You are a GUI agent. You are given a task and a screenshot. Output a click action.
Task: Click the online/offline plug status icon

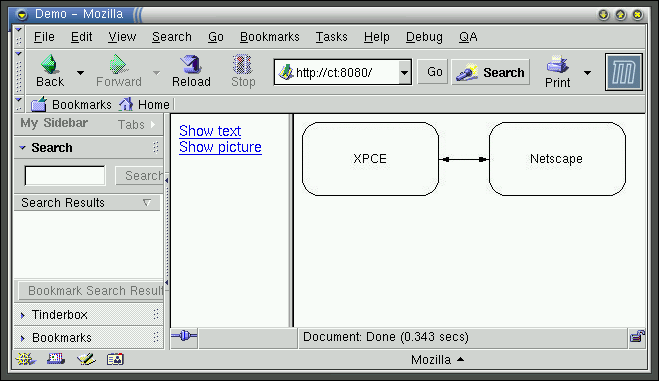184,336
